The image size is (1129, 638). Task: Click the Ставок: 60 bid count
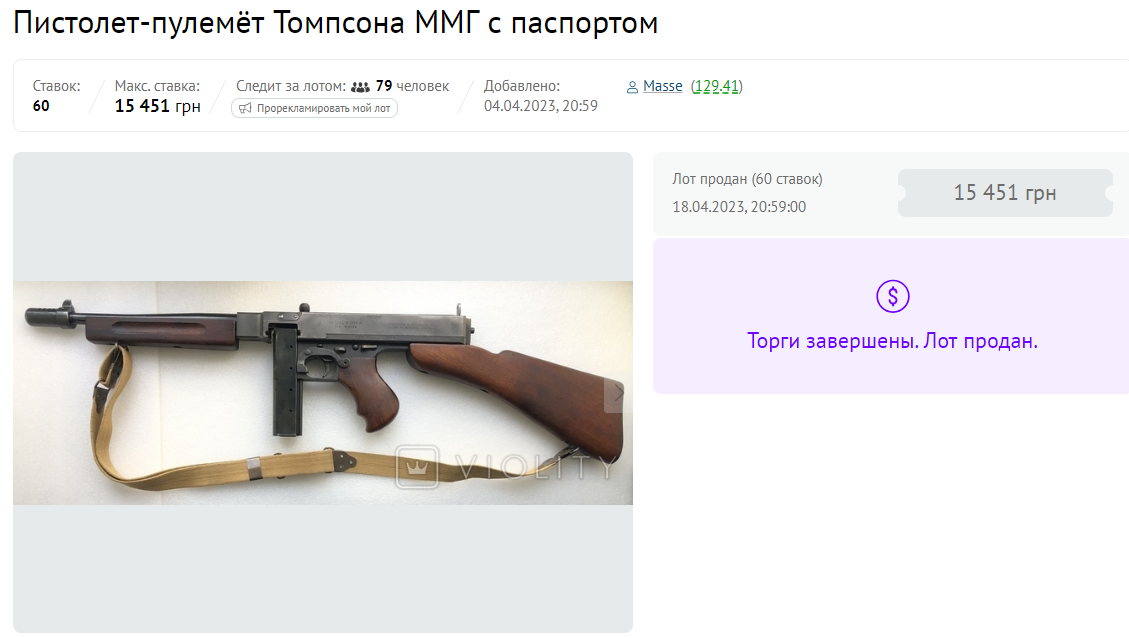coord(56,96)
